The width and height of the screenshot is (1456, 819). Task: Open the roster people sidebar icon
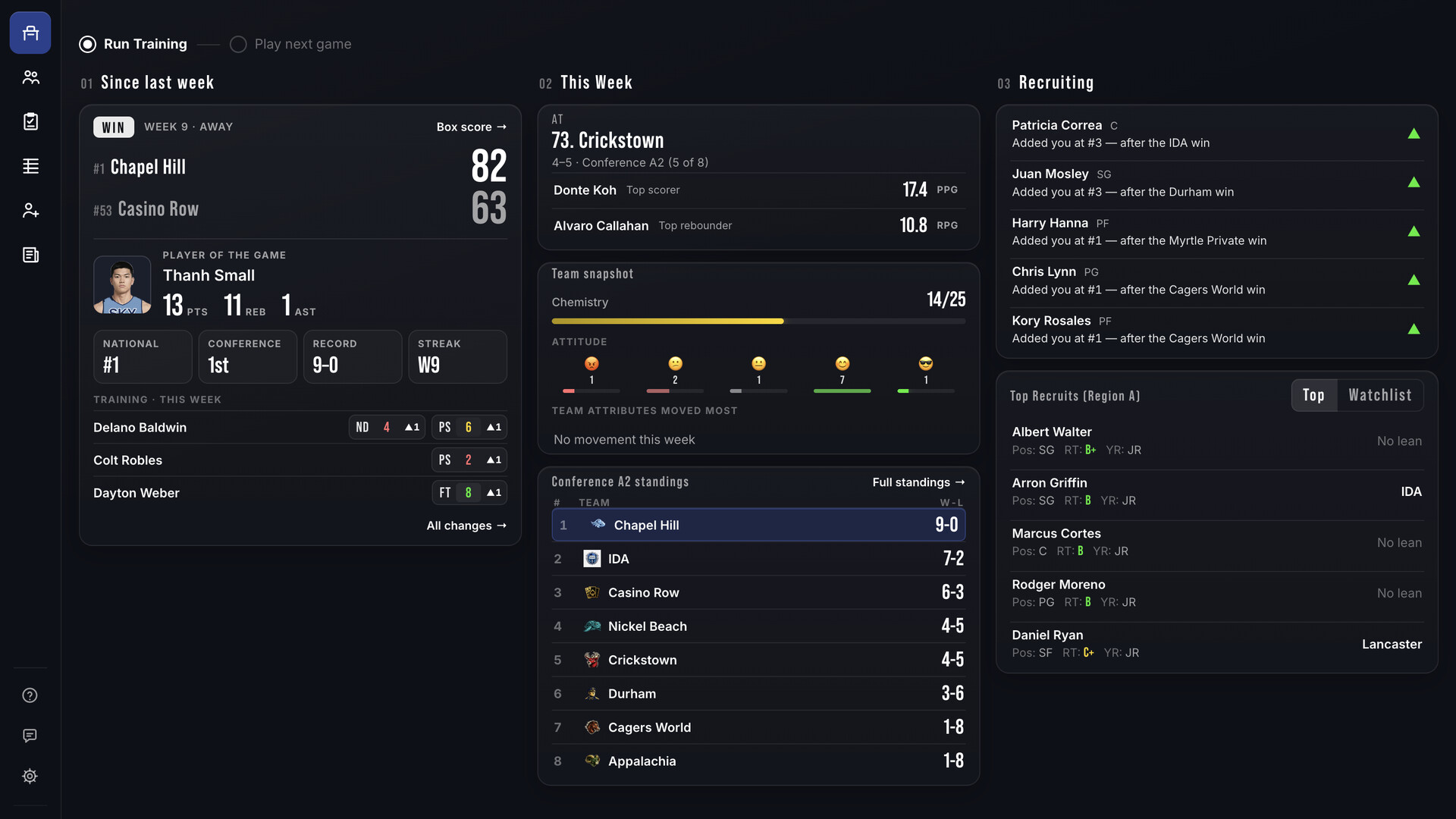(30, 77)
